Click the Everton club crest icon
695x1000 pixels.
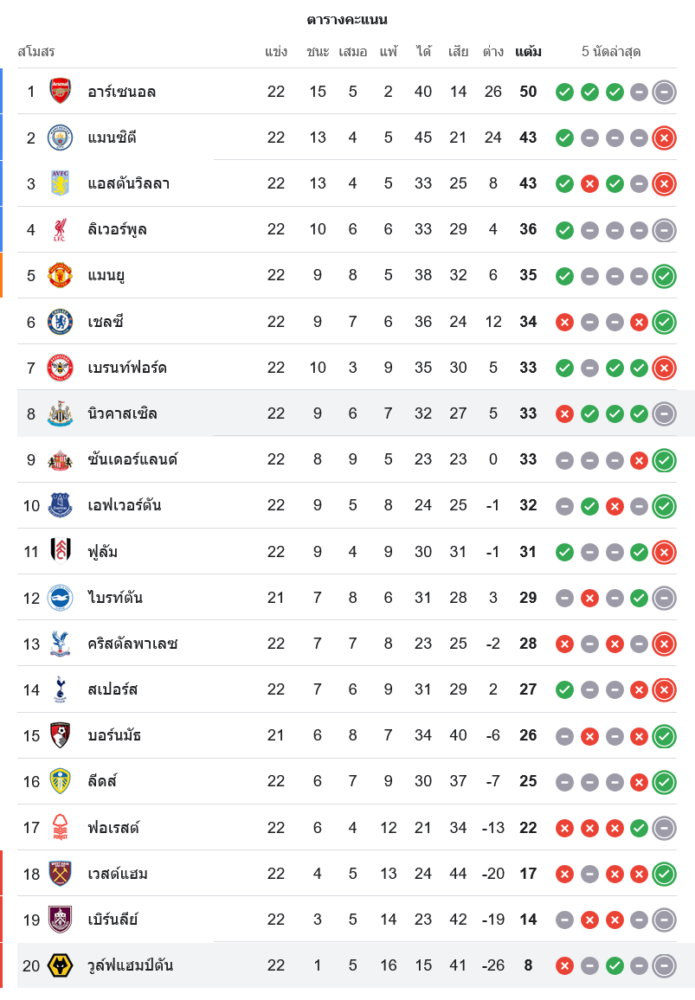click(60, 506)
